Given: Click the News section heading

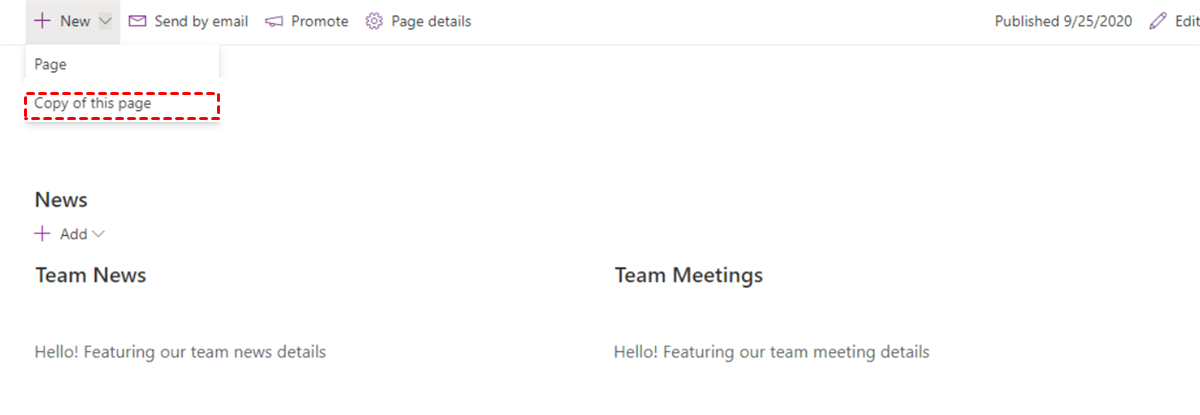Looking at the screenshot, I should click(x=61, y=200).
